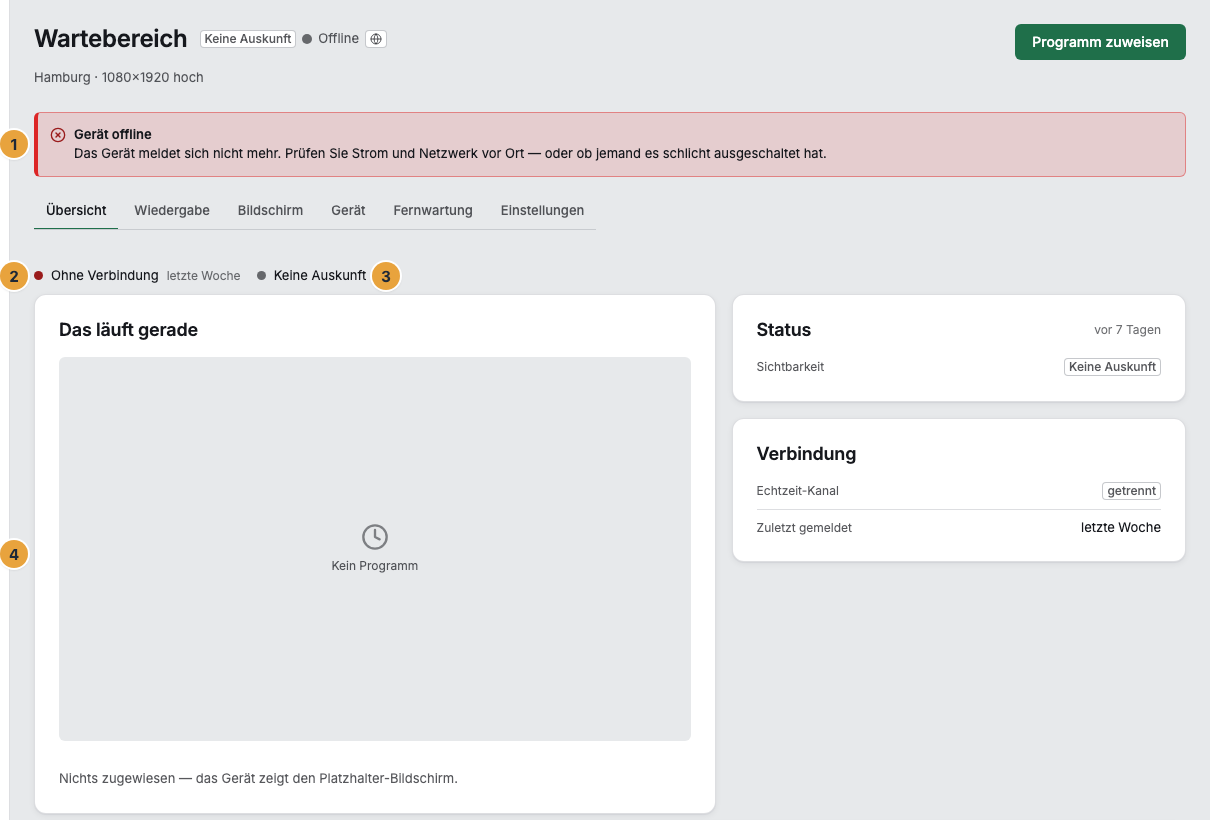Click the Nichts zugewiesen footer note
Screen dimensions: 1210x820
point(258,778)
